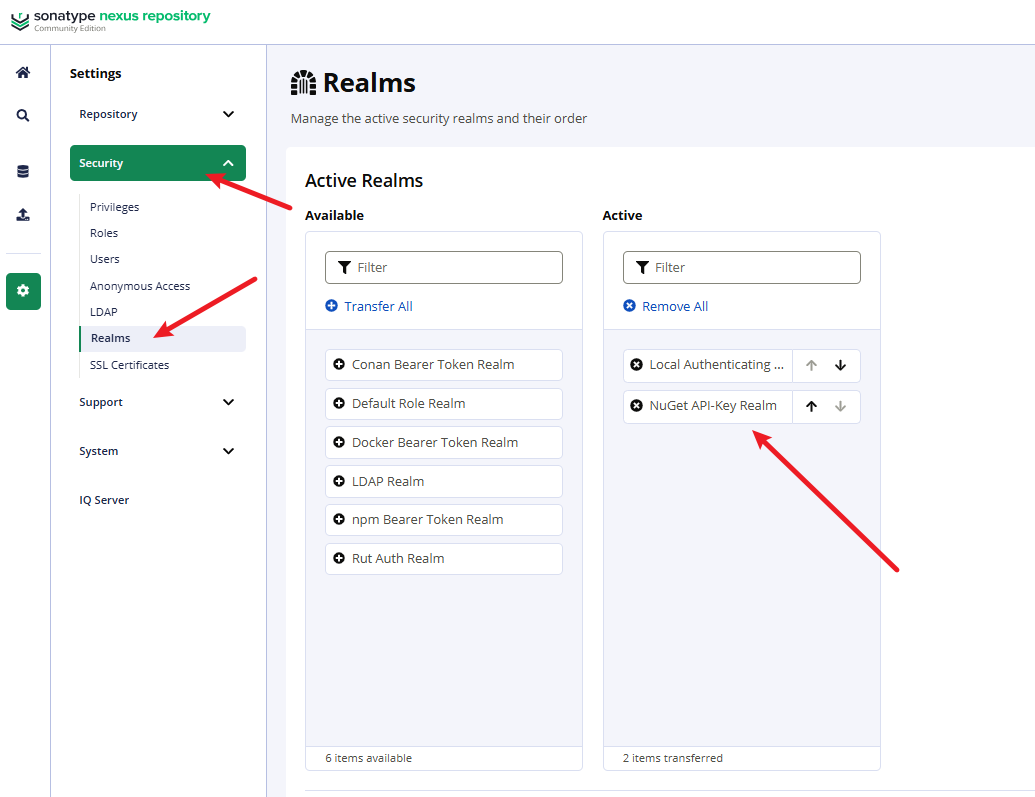The height and width of the screenshot is (797, 1035).
Task: Expand the System settings section
Action: tap(158, 451)
